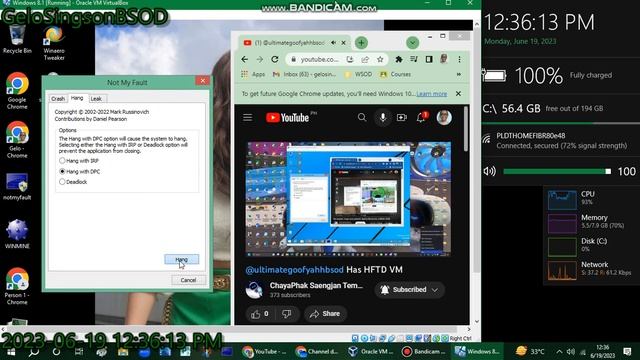Image resolution: width=640 pixels, height=360 pixels.
Task: Open ChayaPhak Saengjan channel name
Action: (316, 285)
